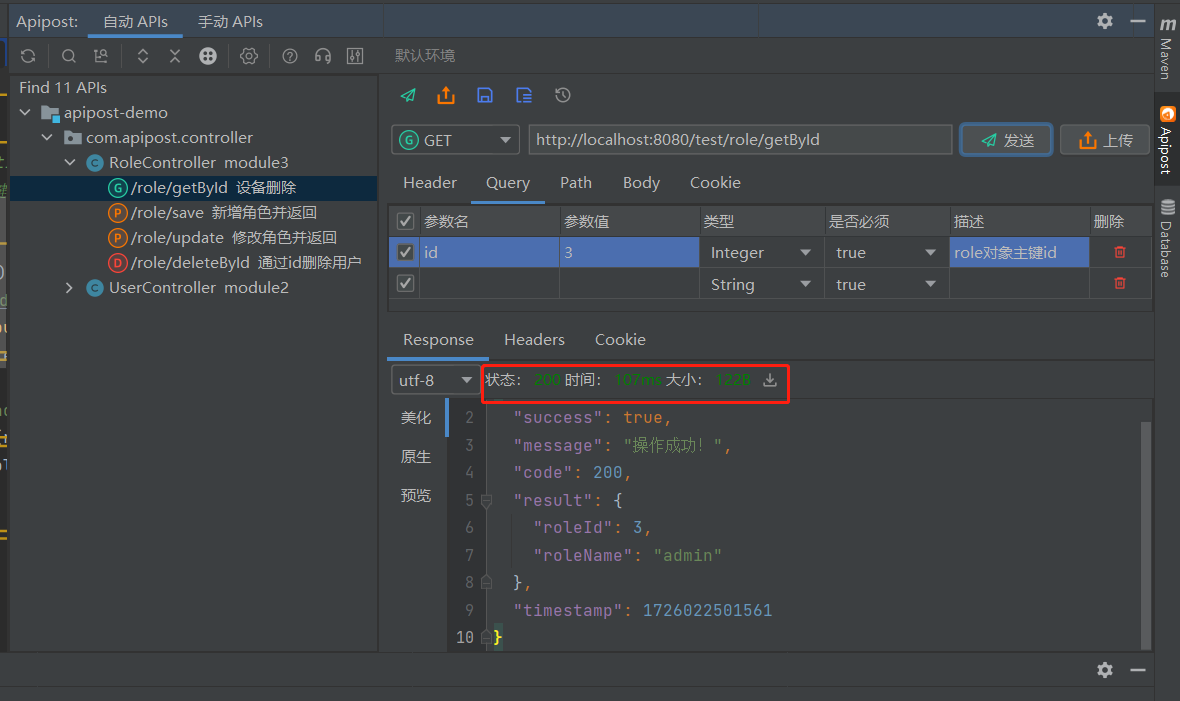Switch response view to 原生
Image resolution: width=1180 pixels, height=701 pixels.
(x=415, y=457)
